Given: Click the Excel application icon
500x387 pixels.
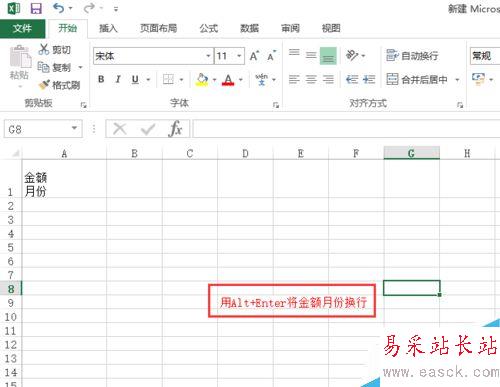Looking at the screenshot, I should click(x=14, y=8).
